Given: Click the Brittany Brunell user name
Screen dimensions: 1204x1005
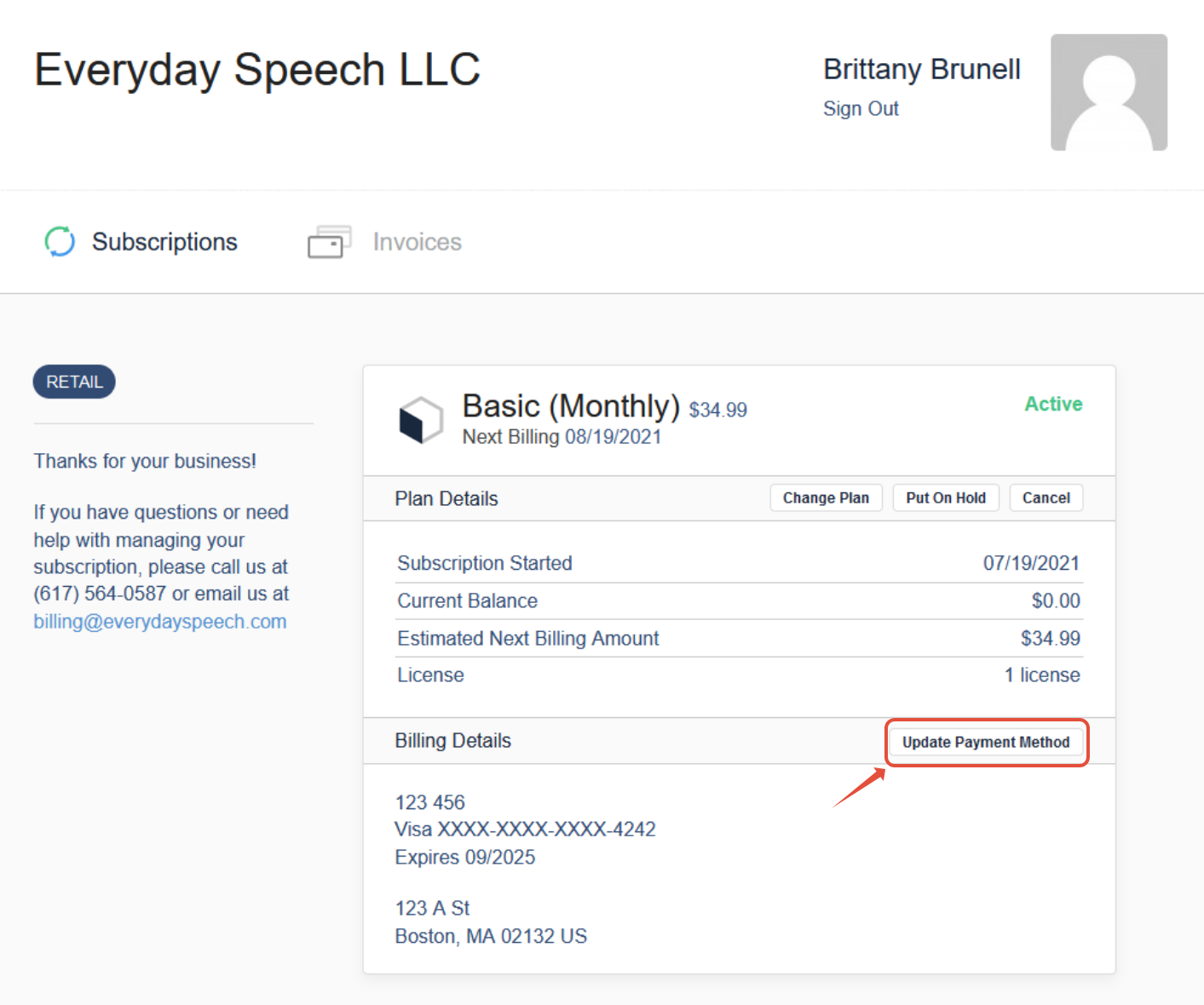Looking at the screenshot, I should (922, 69).
